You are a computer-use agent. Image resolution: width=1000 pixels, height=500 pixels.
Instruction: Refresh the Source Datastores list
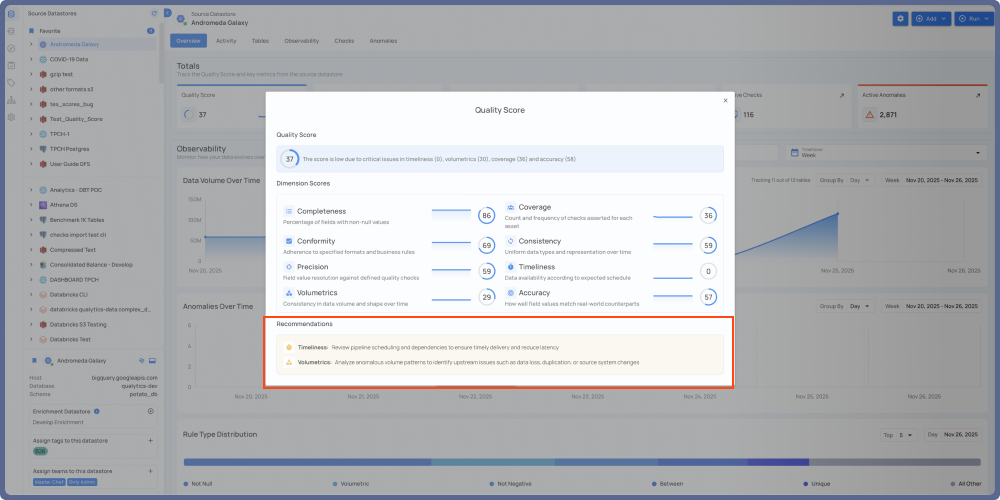[152, 13]
